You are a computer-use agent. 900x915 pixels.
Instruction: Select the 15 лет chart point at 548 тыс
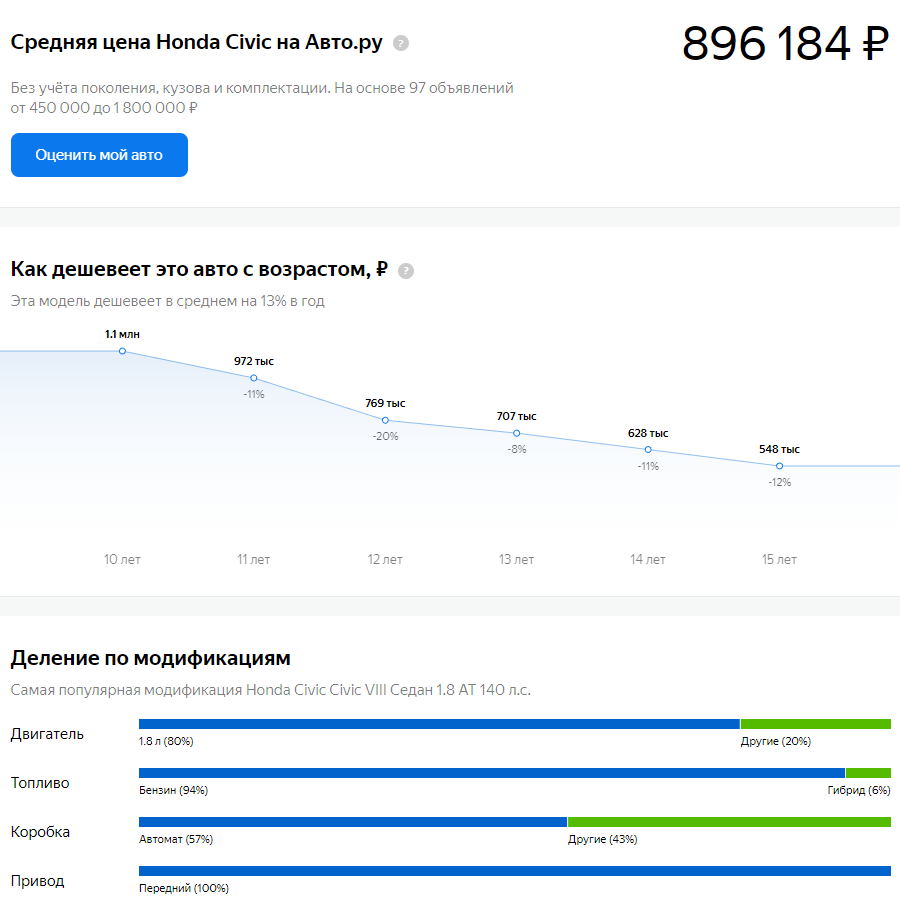(x=779, y=466)
